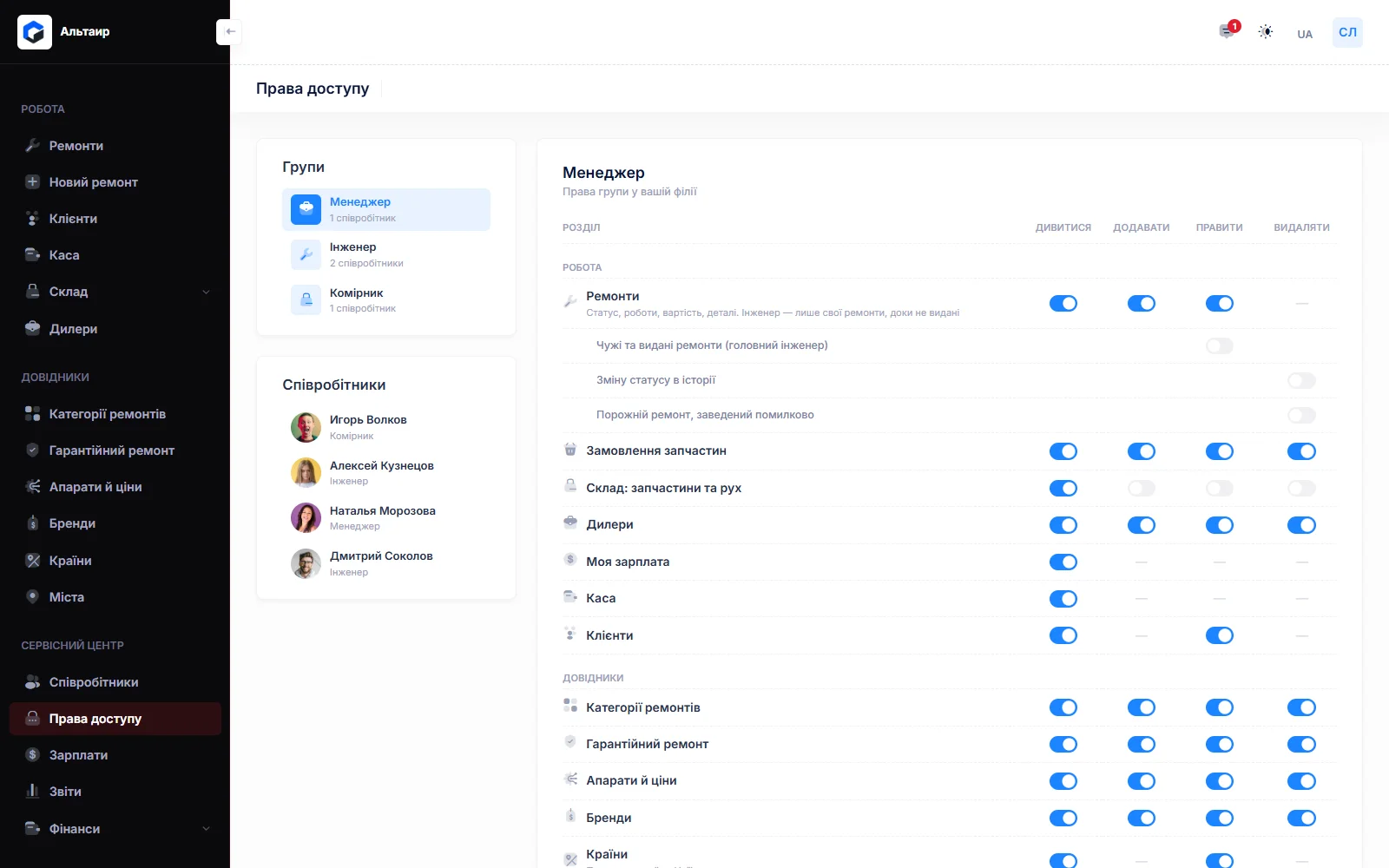Toggle view permission for Ремонти
The width and height of the screenshot is (1389, 868).
pos(1063,304)
